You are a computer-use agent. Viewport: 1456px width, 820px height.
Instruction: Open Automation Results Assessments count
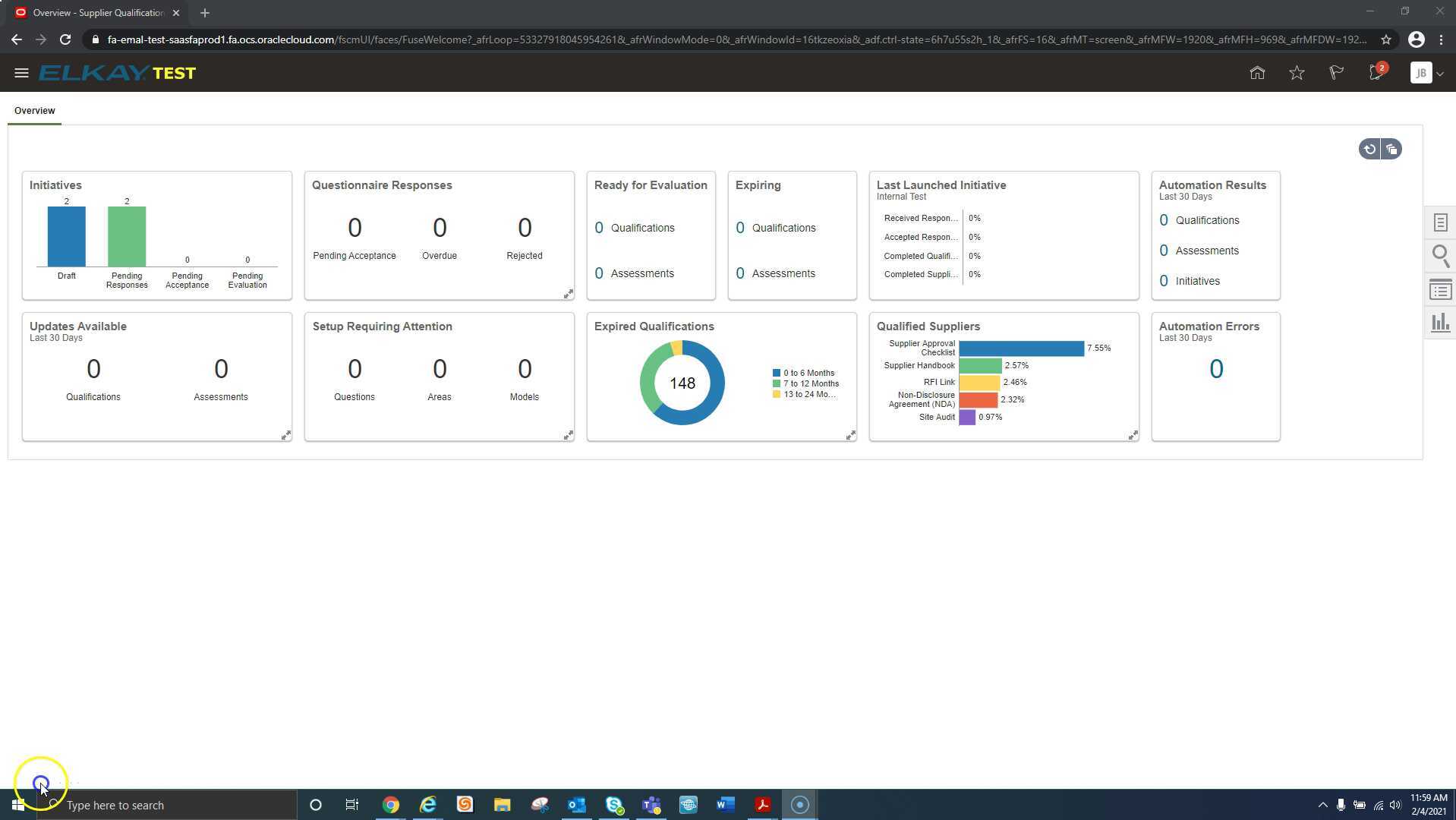pos(1164,251)
